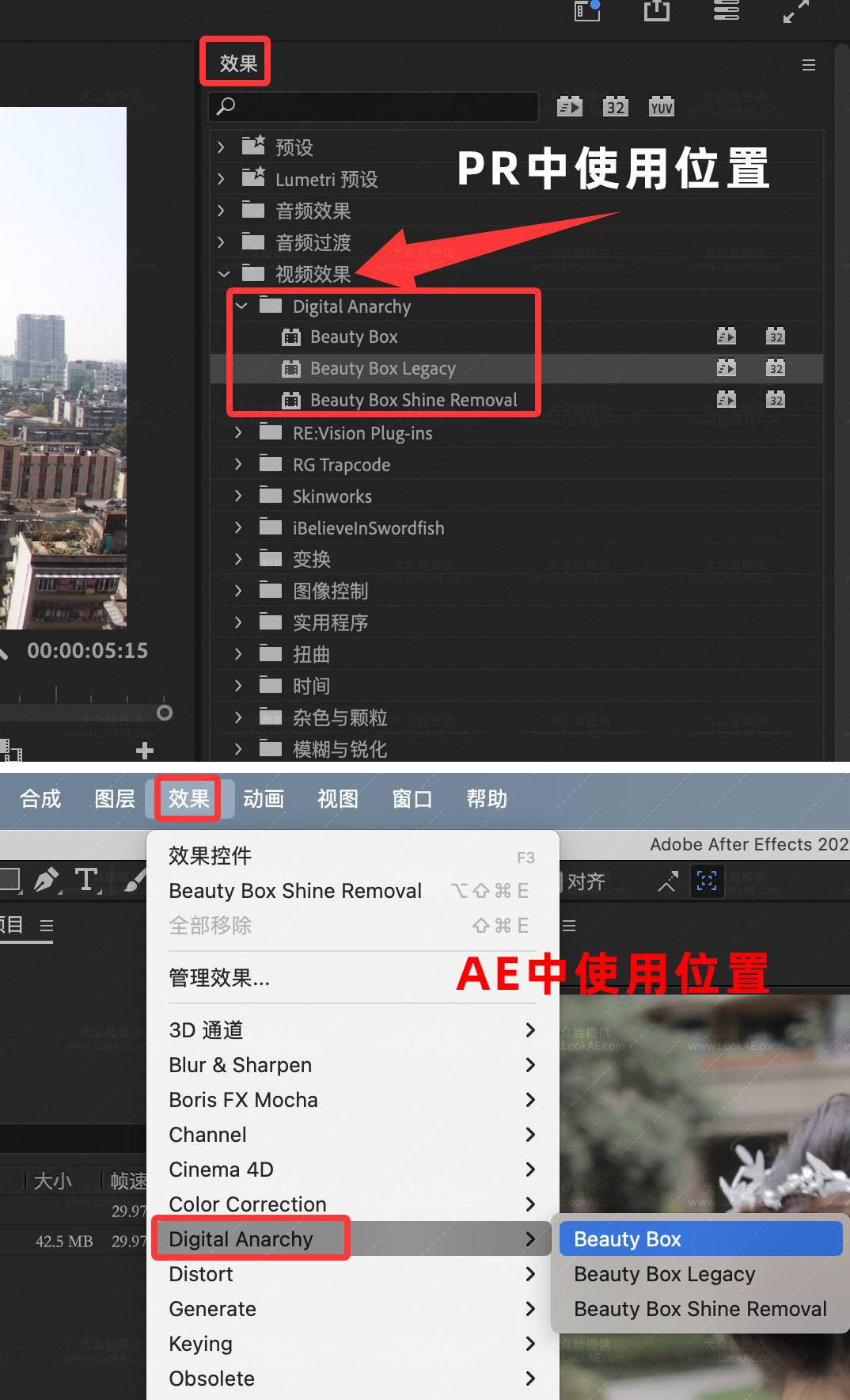Click accelerated badge on Beauty Box row
Image resolution: width=850 pixels, height=1400 pixels.
[727, 337]
